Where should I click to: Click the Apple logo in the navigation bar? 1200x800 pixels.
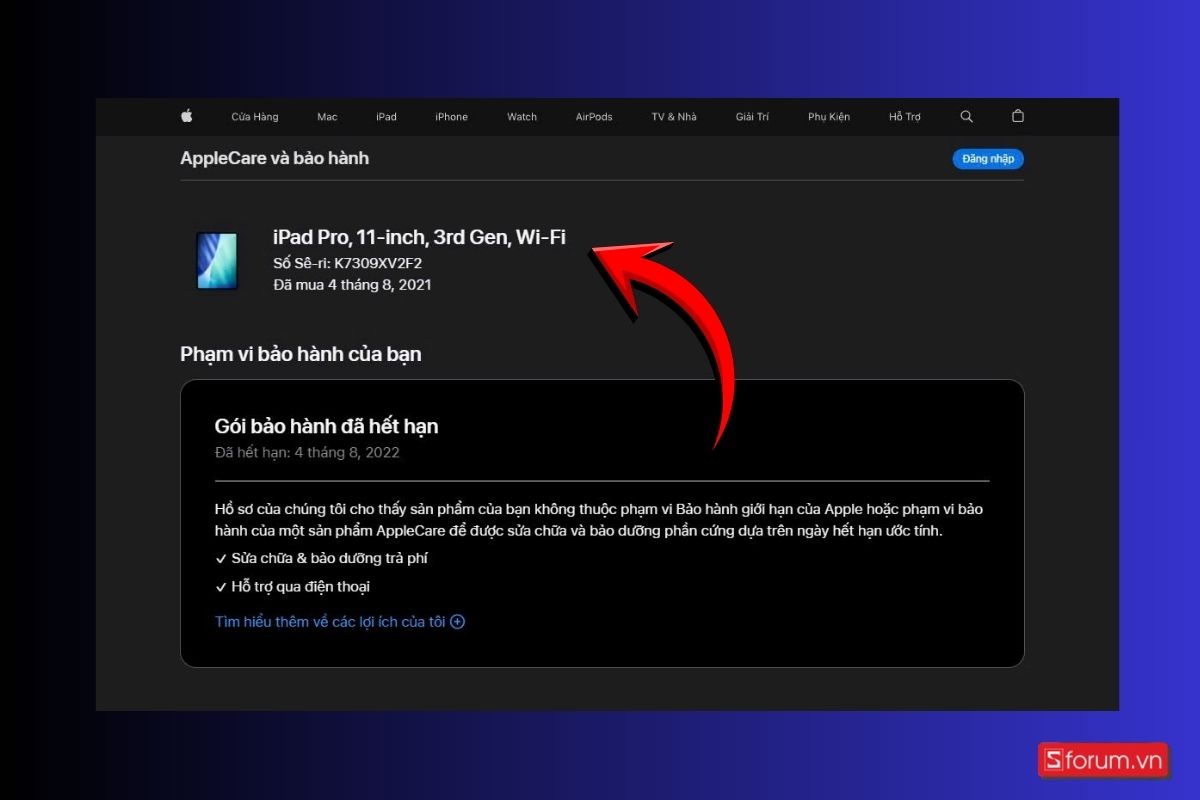point(186,116)
